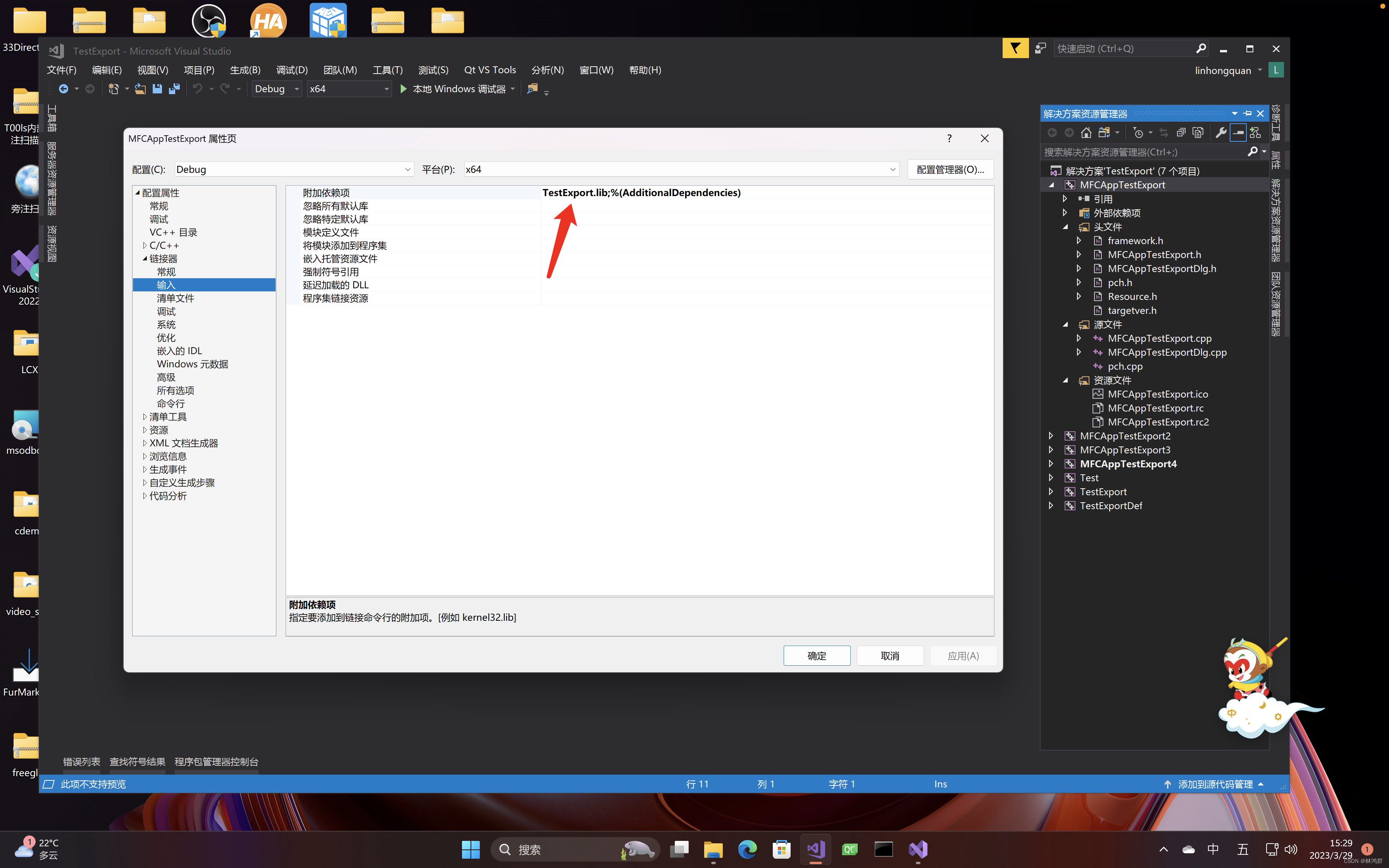Click the 确定 button
Viewport: 1389px width, 868px height.
click(817, 656)
